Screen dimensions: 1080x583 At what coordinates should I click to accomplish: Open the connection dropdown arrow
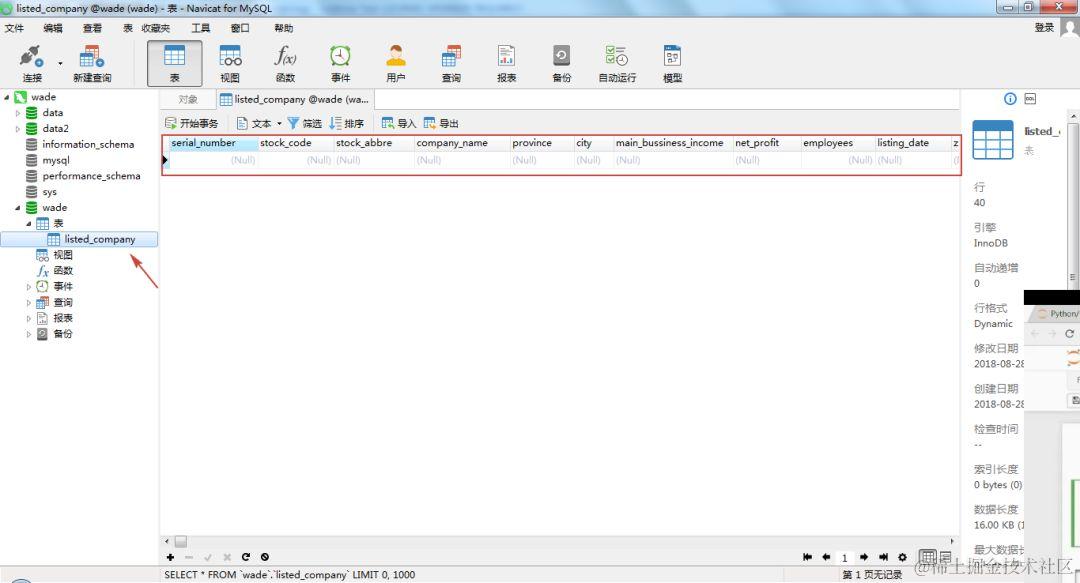coord(60,63)
